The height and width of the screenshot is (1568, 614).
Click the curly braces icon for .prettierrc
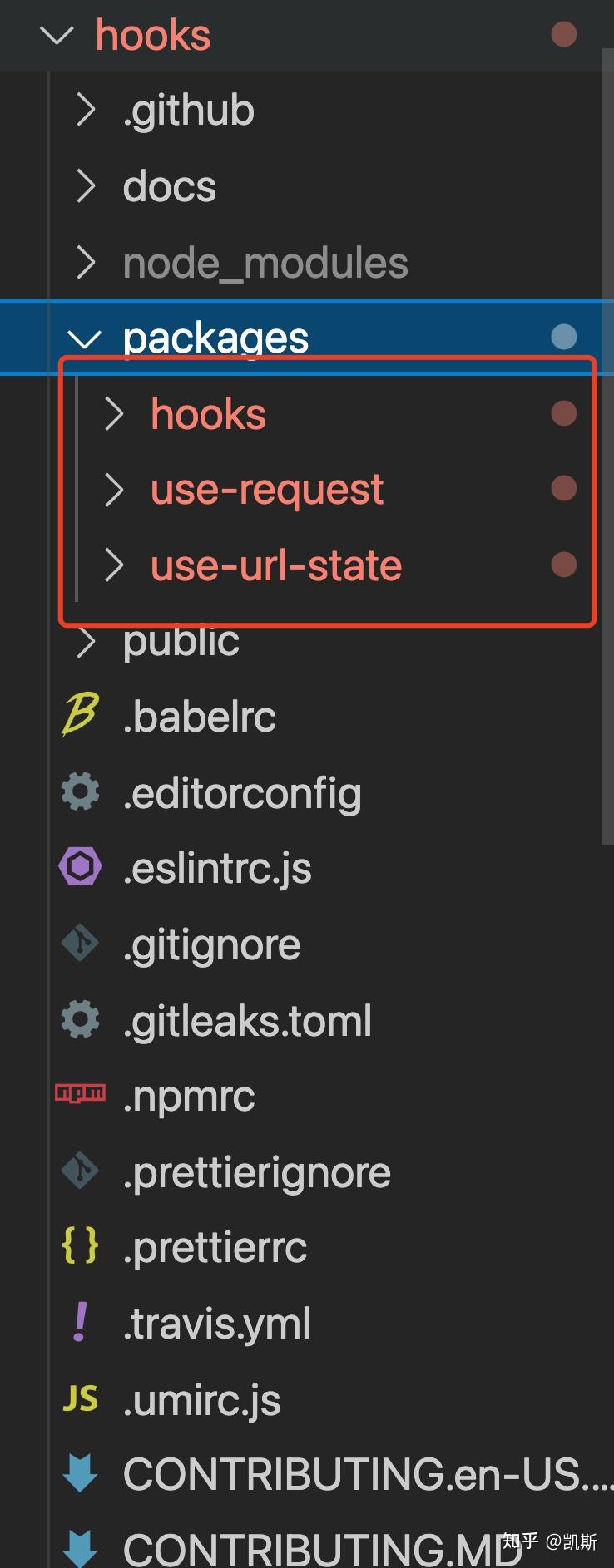[80, 1246]
